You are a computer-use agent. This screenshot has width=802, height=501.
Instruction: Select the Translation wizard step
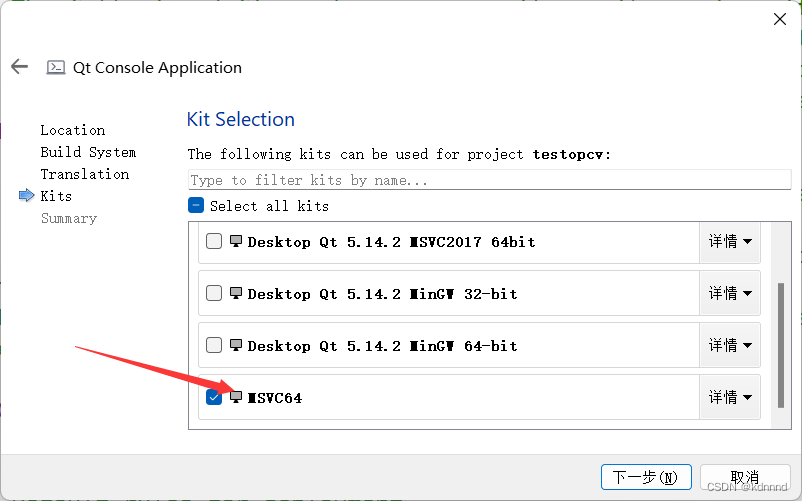pyautogui.click(x=84, y=174)
